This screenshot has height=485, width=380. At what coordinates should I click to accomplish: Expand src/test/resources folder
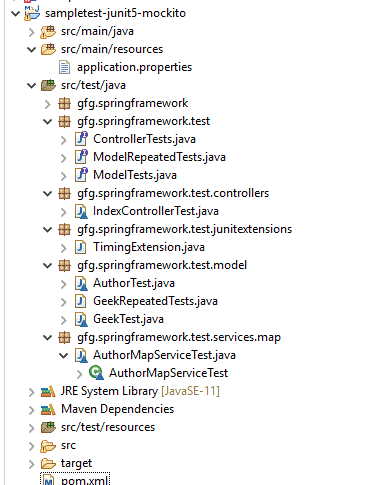[32, 428]
